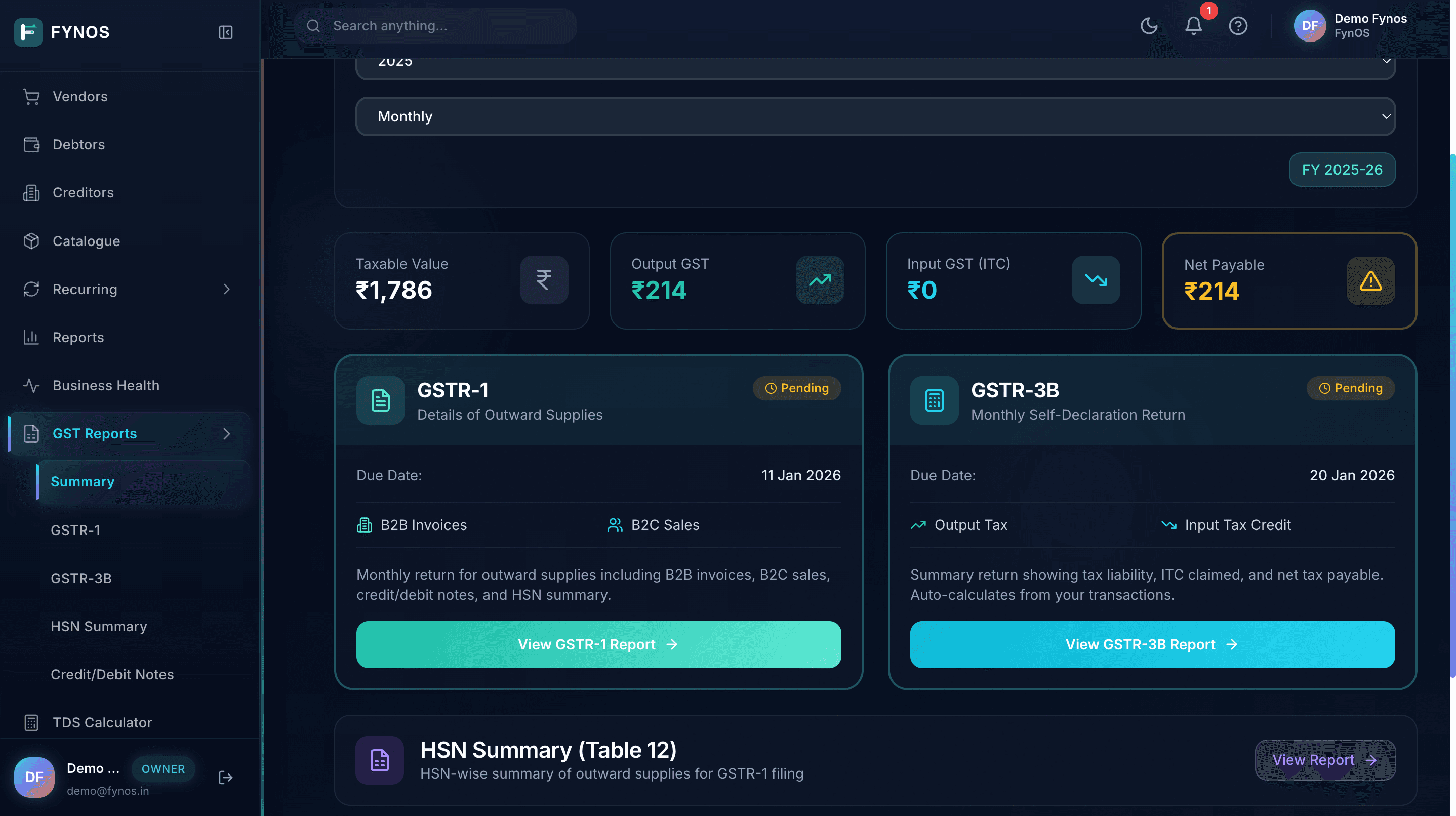The image size is (1456, 816).
Task: Select the FY 2025-26 chip
Action: click(1342, 170)
